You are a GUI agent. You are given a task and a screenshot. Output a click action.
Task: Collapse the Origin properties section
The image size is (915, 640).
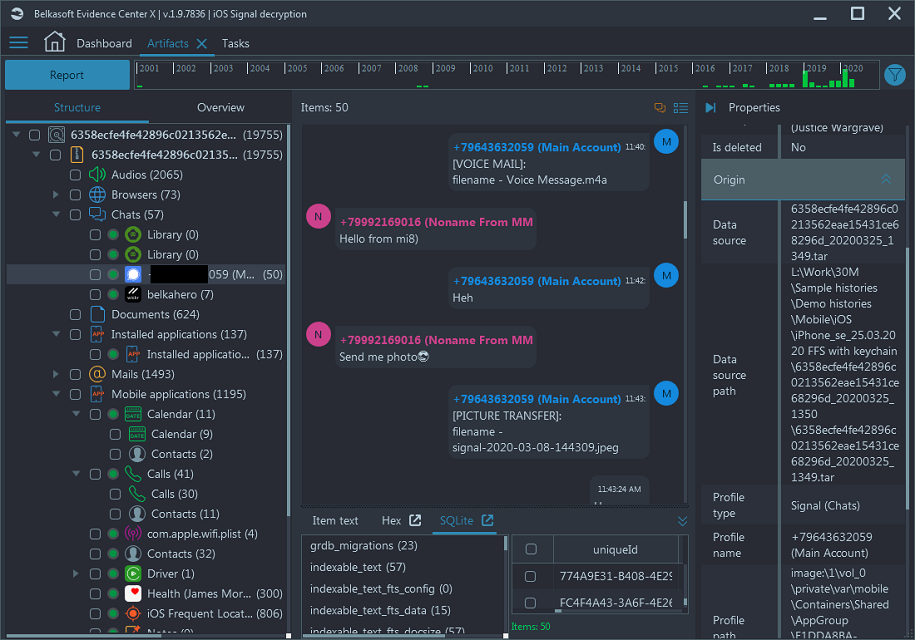click(x=886, y=179)
